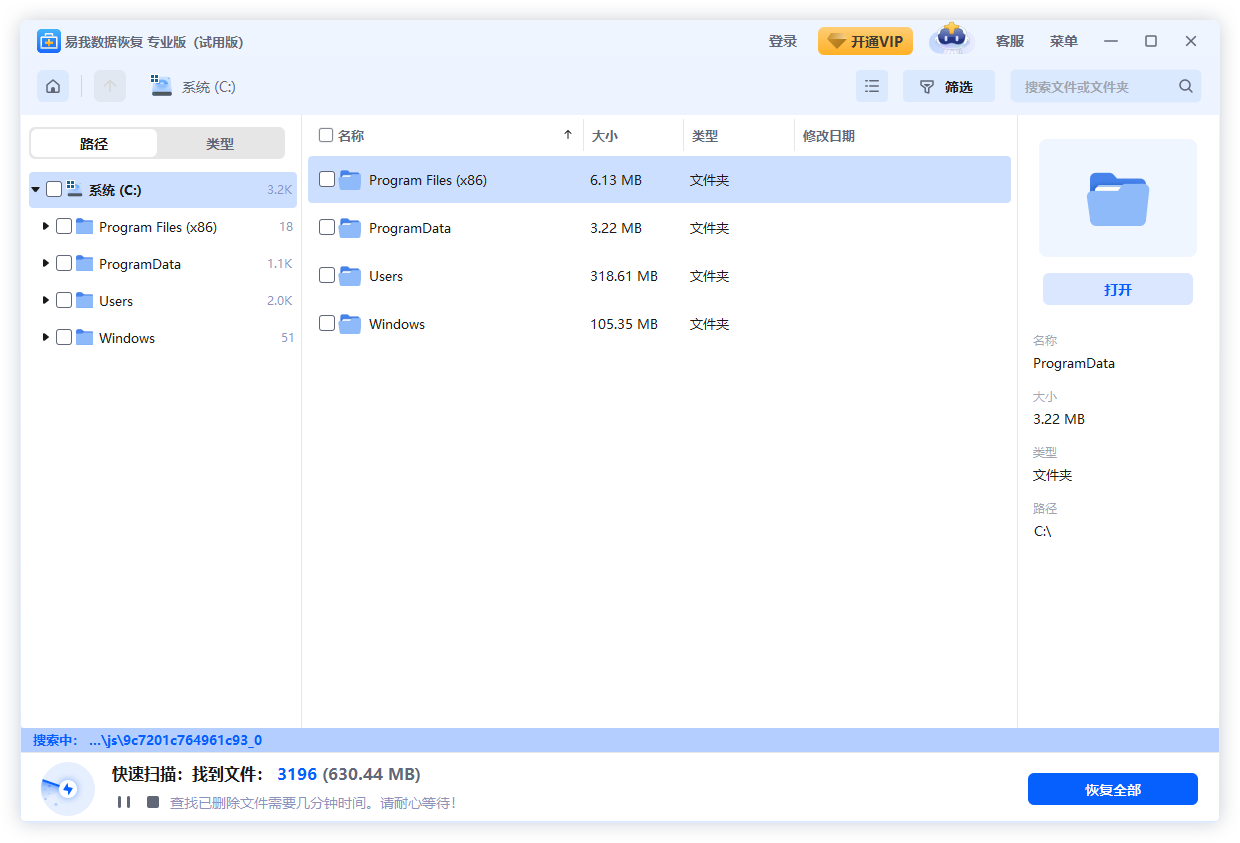Expand the Windows tree node
Image resolution: width=1240 pixels, height=843 pixels.
46,337
